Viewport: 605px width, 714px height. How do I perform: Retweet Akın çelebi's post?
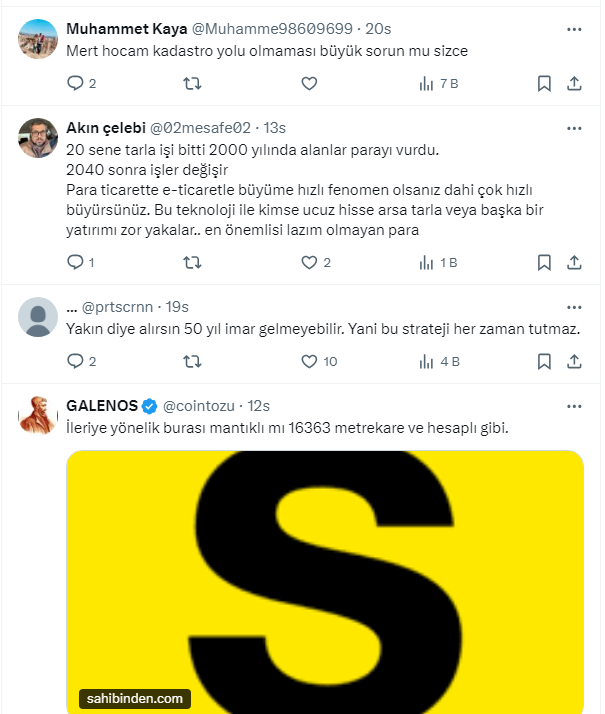pos(193,263)
